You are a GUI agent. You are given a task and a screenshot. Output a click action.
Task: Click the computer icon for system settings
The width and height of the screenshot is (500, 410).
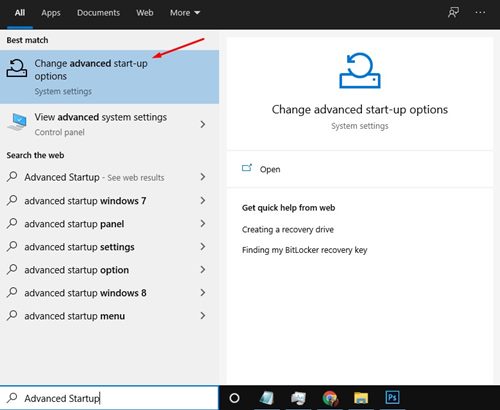click(x=17, y=122)
